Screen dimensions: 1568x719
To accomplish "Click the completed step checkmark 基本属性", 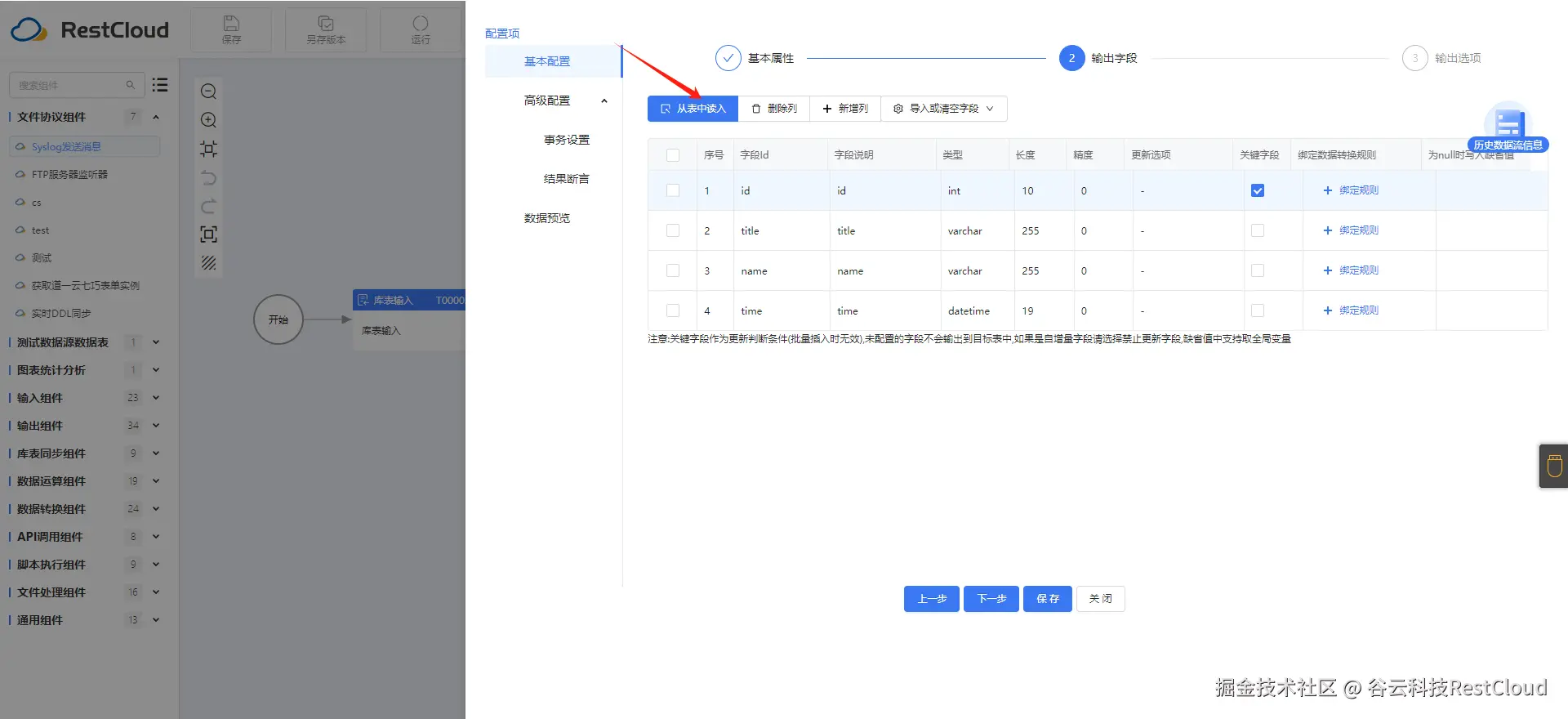I will [x=728, y=58].
